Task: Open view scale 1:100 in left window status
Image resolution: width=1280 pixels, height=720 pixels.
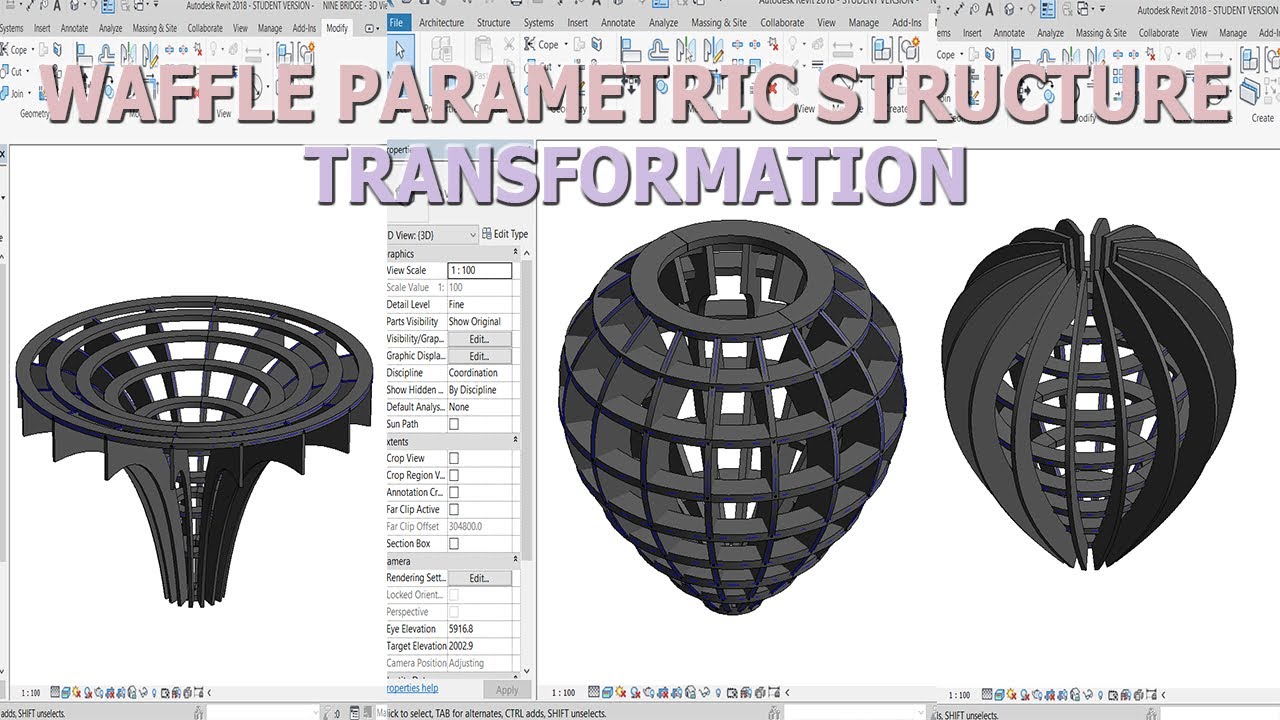Action: click(x=31, y=692)
